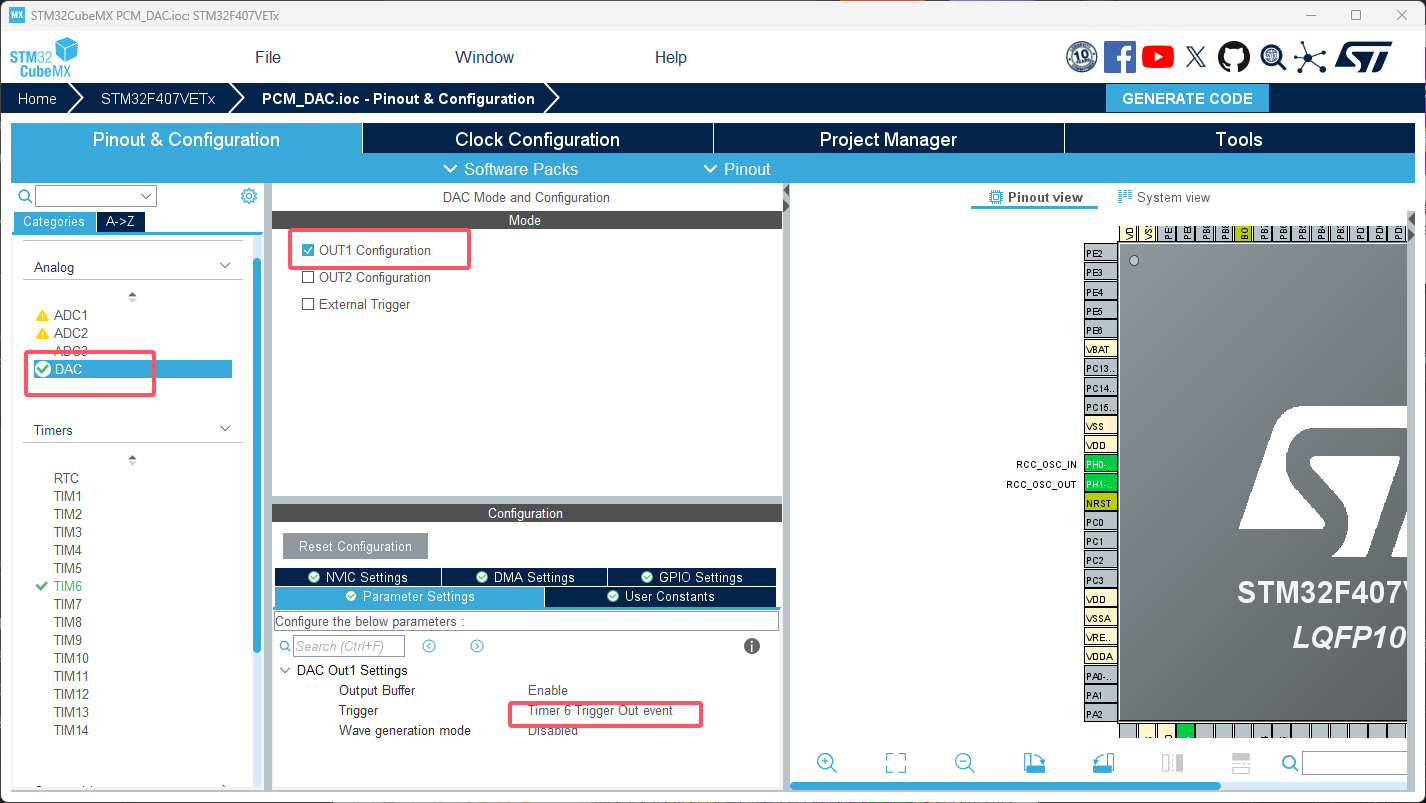Viewport: 1426px width, 803px height.
Task: Go to the Home breadcrumb
Action: pos(37,99)
